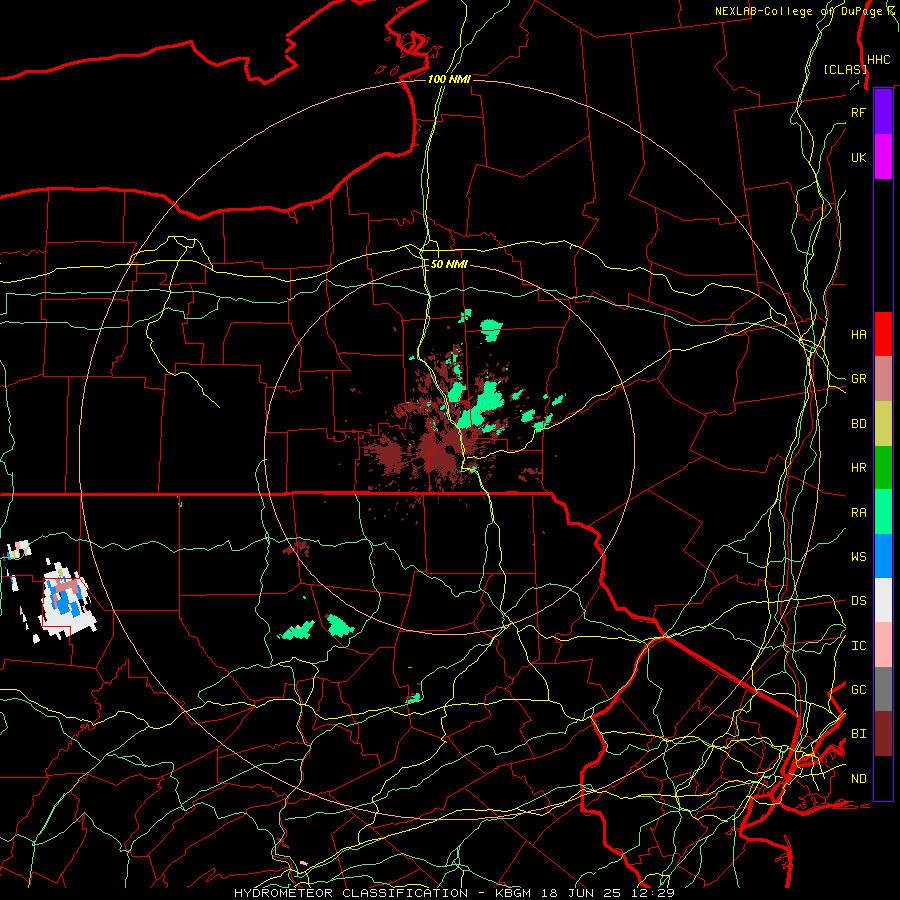Click the HA legend label
The image size is (900, 900).
858,334
